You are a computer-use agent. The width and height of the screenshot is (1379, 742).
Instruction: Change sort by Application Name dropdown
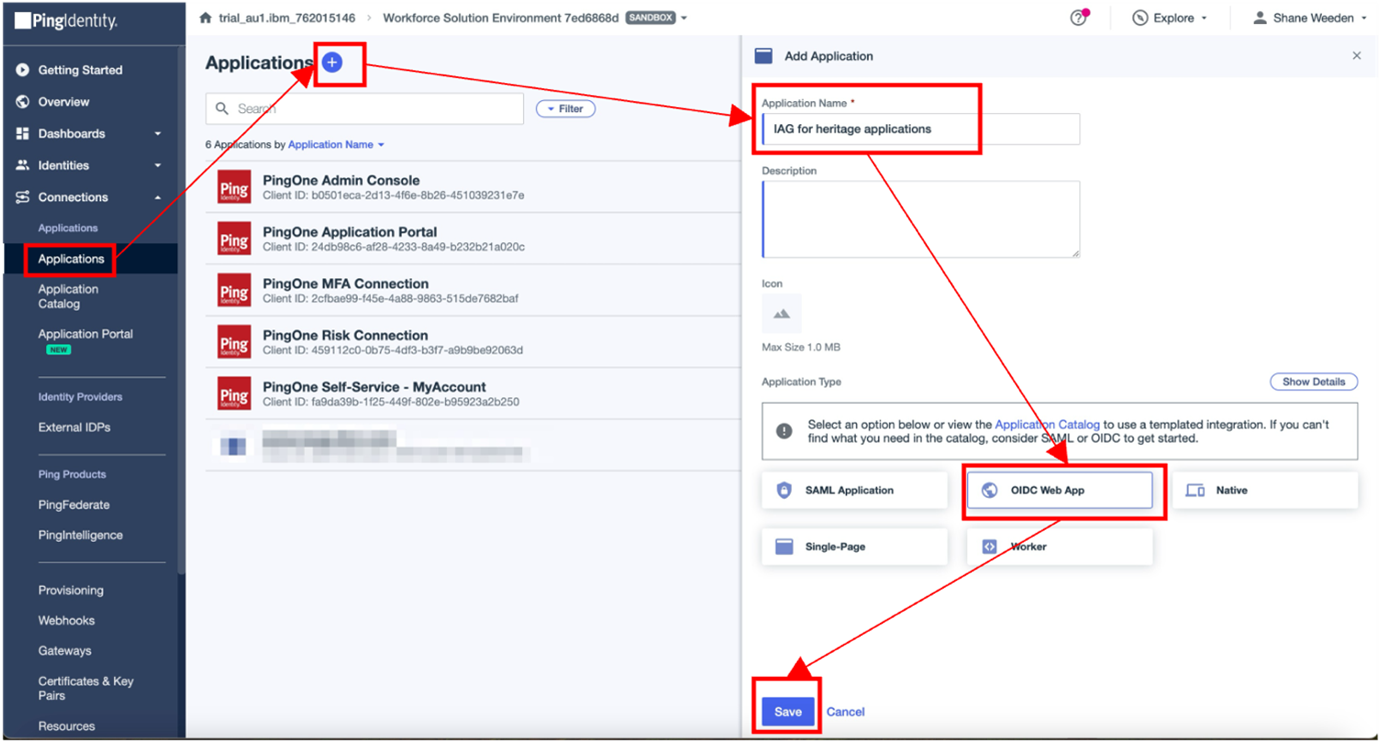[336, 145]
